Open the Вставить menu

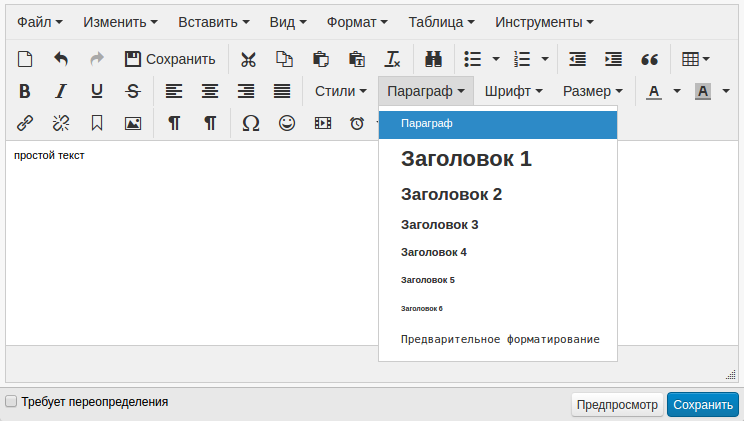pos(214,22)
